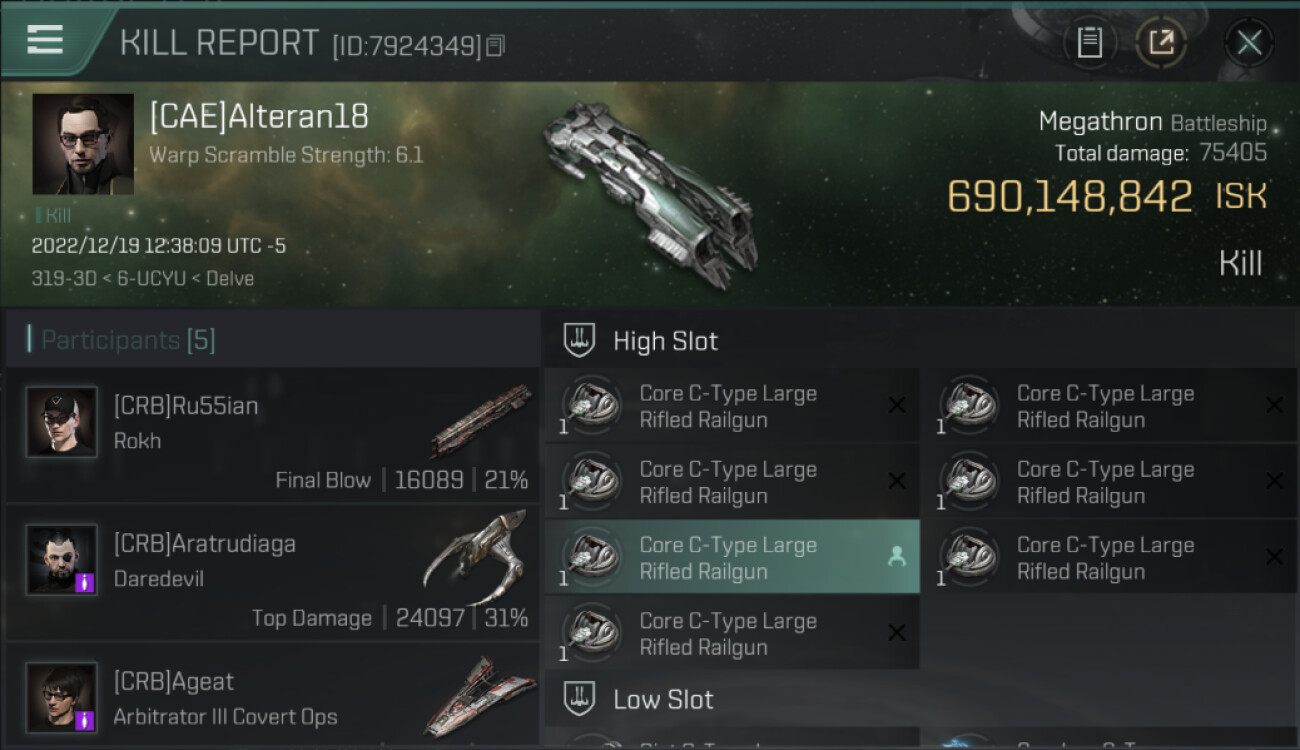This screenshot has width=1300, height=750.
Task: Select the highlighted Core C-Type Large Rifled Railgun
Action: coord(732,558)
